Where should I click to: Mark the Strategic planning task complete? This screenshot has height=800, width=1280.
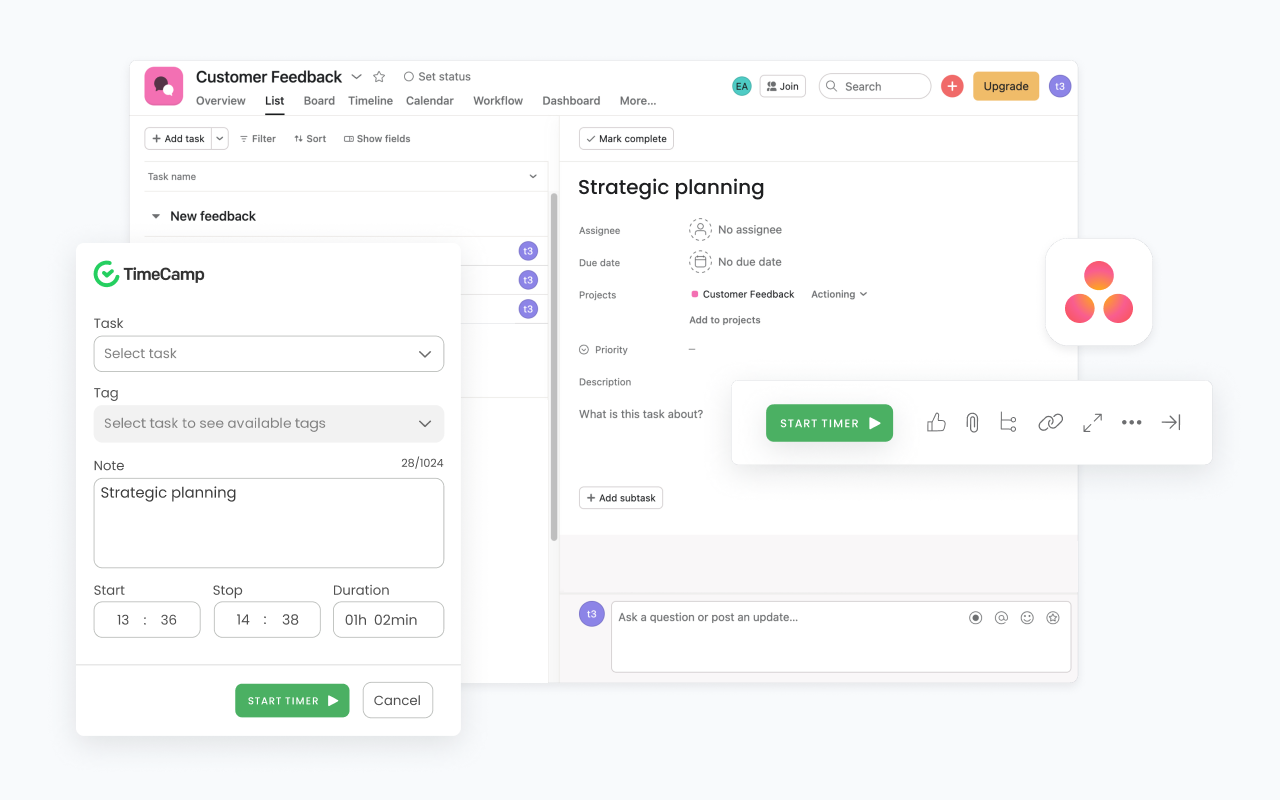[x=626, y=138]
